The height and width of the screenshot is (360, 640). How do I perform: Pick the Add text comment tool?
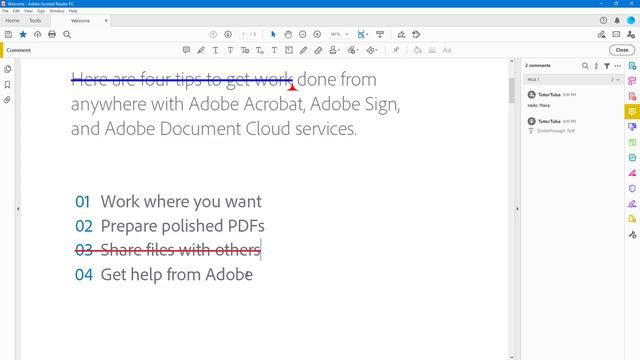coord(274,50)
